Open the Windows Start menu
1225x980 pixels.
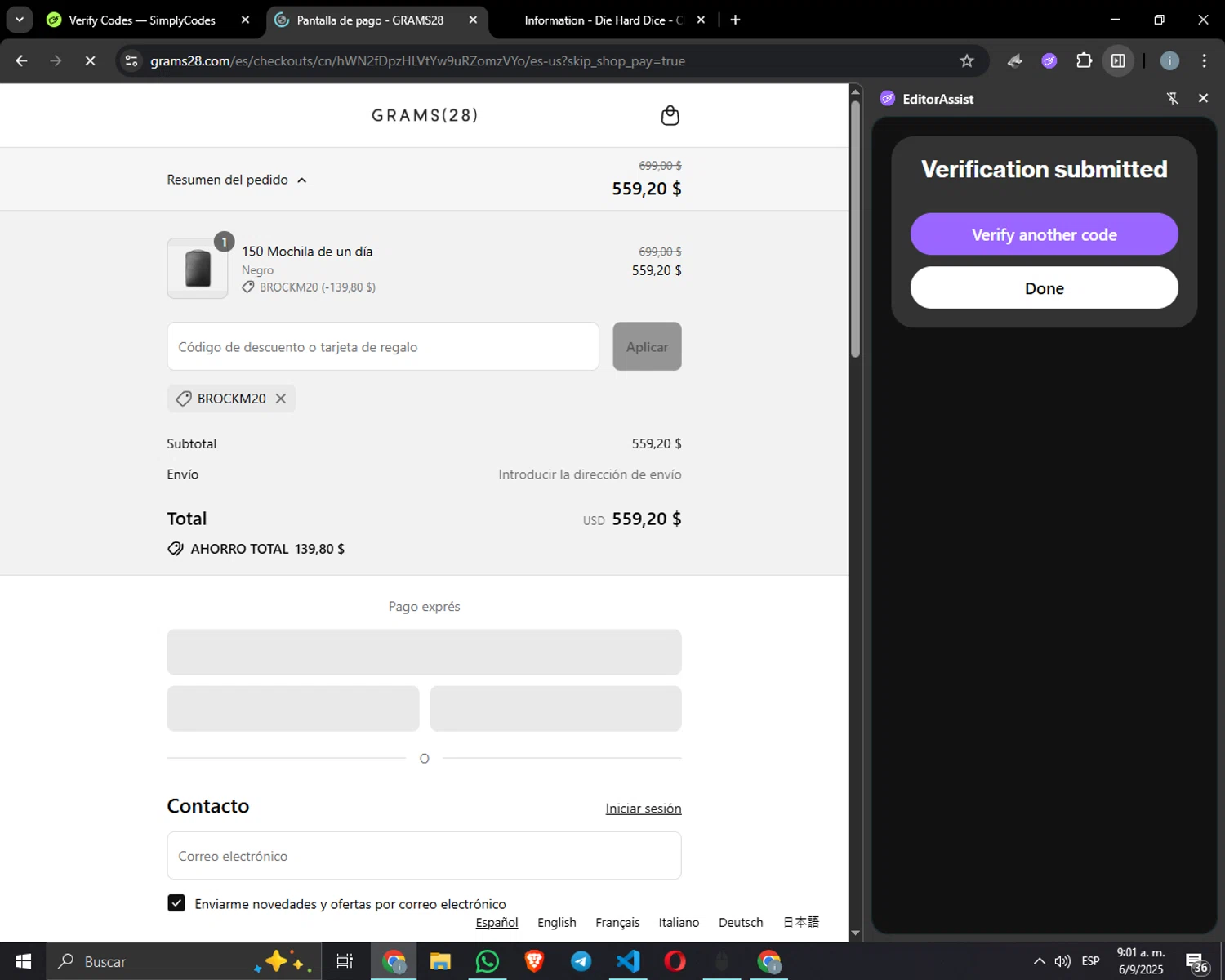point(23,961)
